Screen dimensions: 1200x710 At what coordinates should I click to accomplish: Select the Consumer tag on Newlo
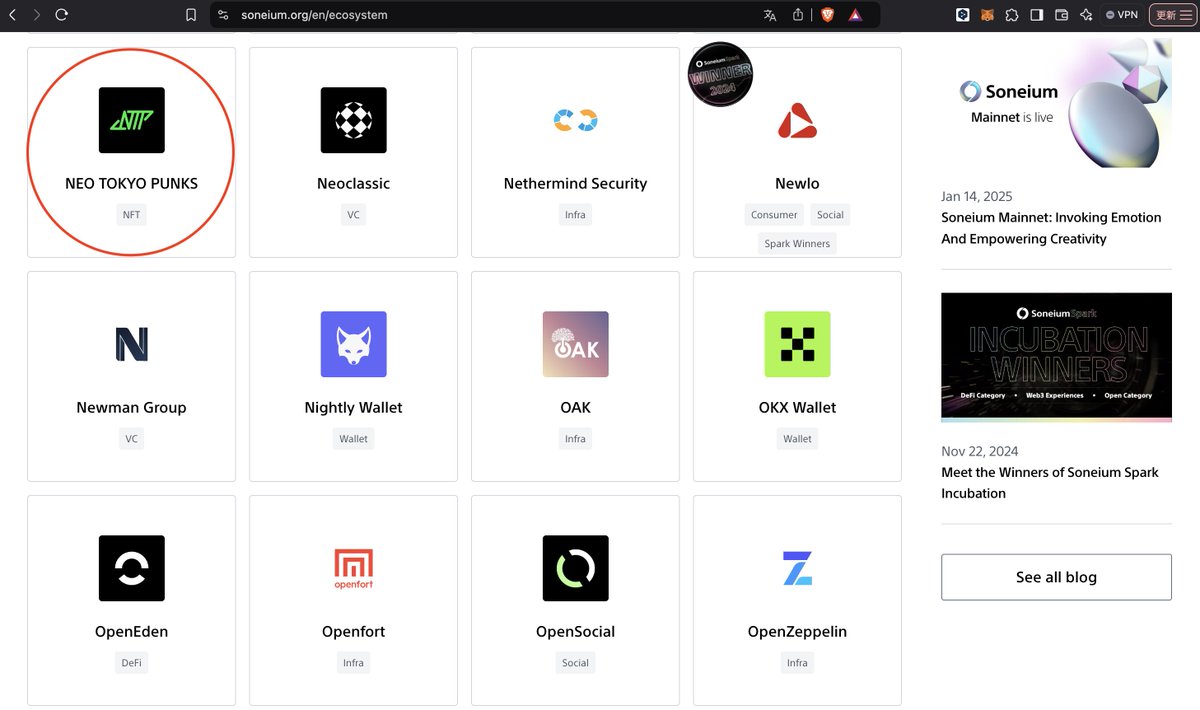[775, 215]
